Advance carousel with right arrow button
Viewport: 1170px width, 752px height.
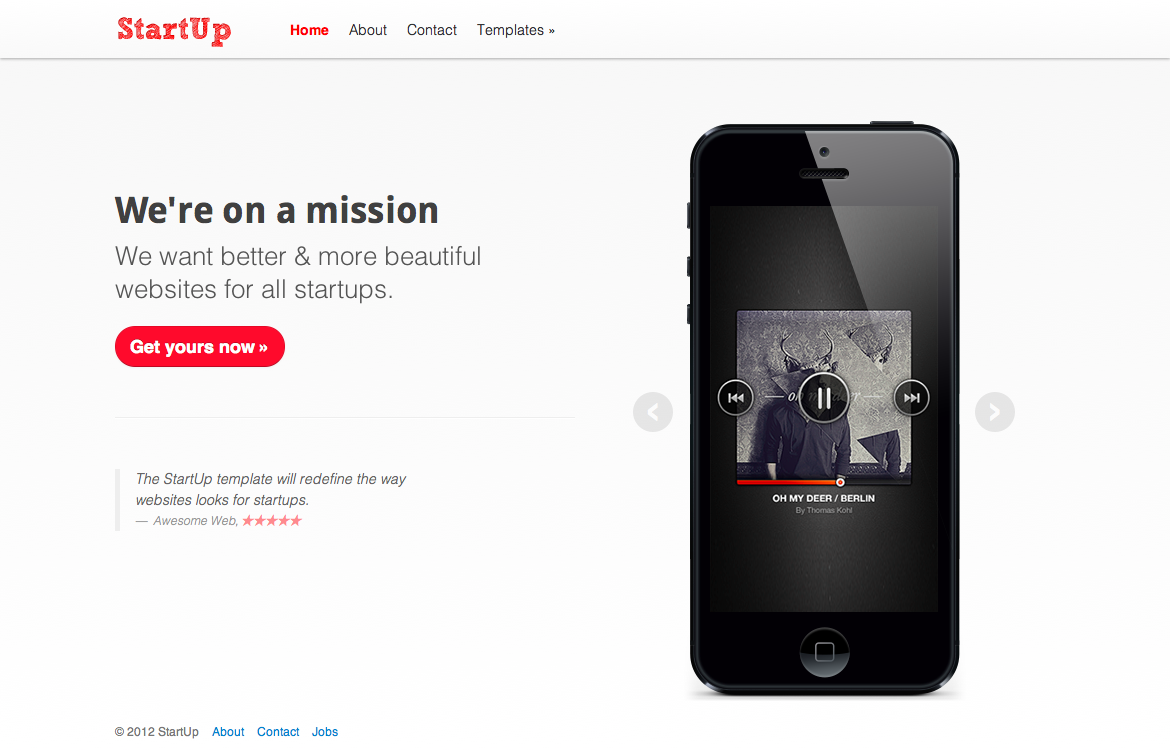(x=995, y=412)
